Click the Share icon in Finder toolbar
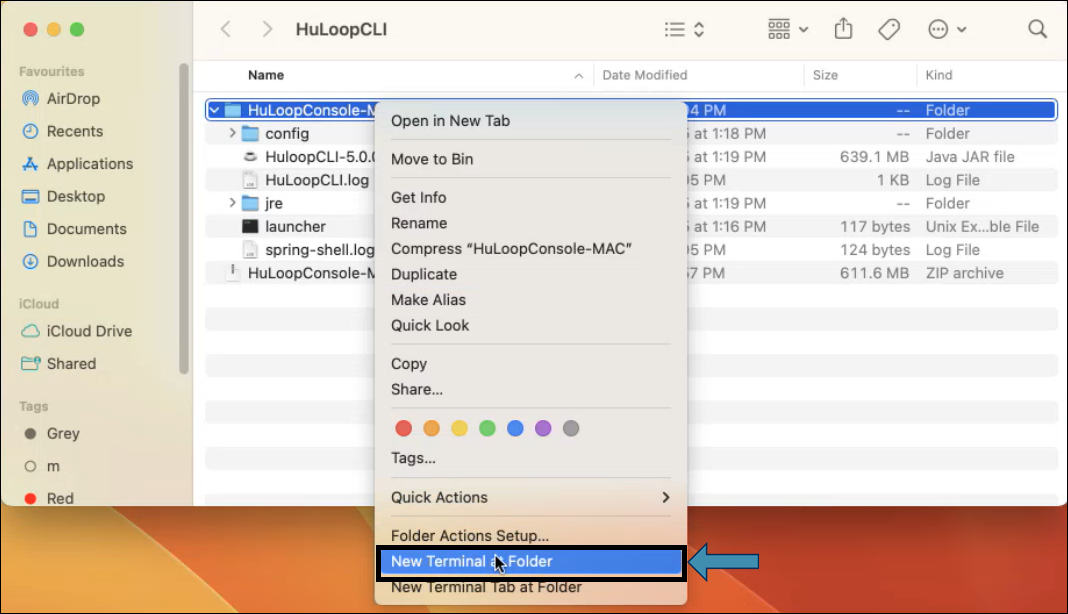 point(843,29)
